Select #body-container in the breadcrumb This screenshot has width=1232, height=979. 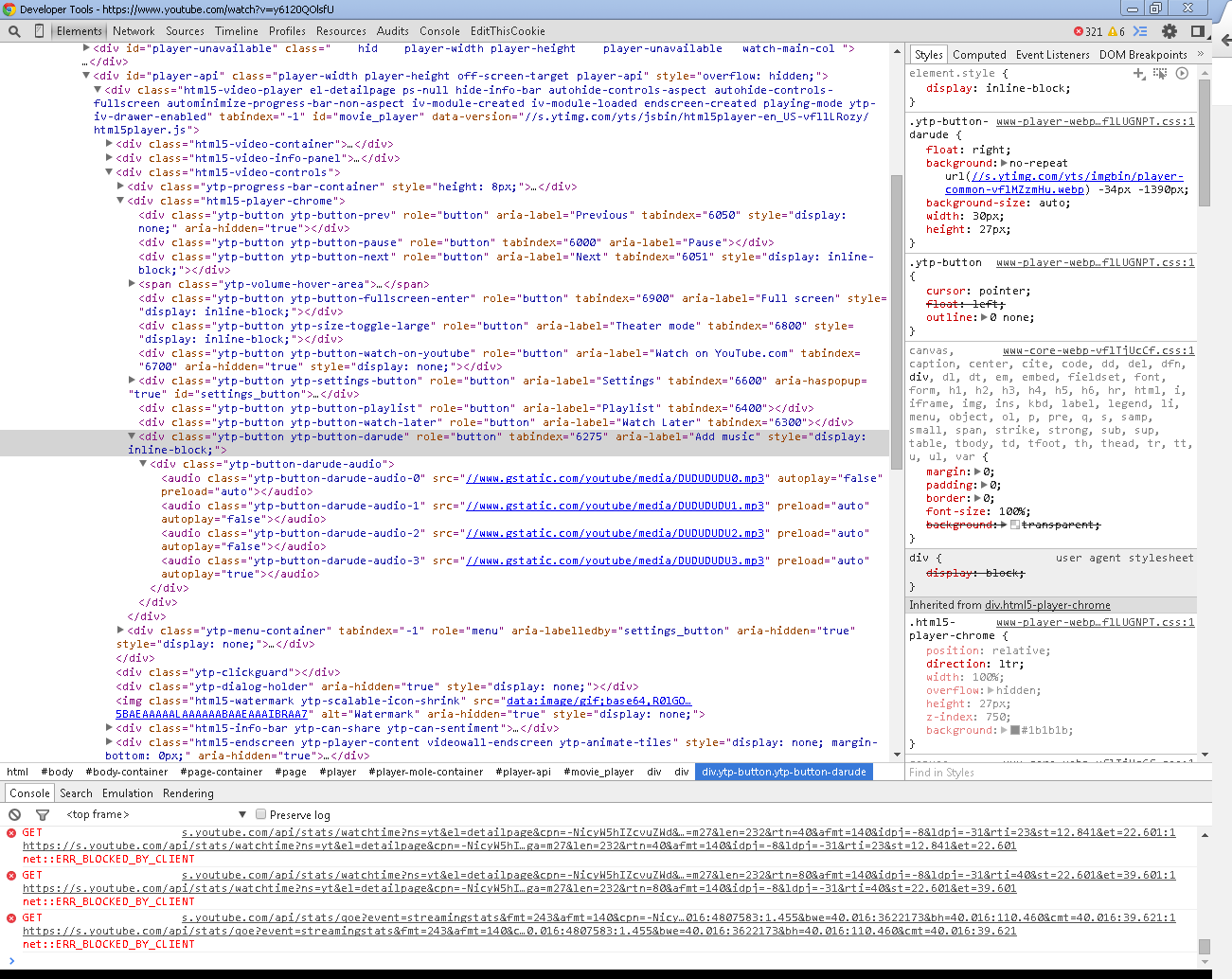(127, 772)
